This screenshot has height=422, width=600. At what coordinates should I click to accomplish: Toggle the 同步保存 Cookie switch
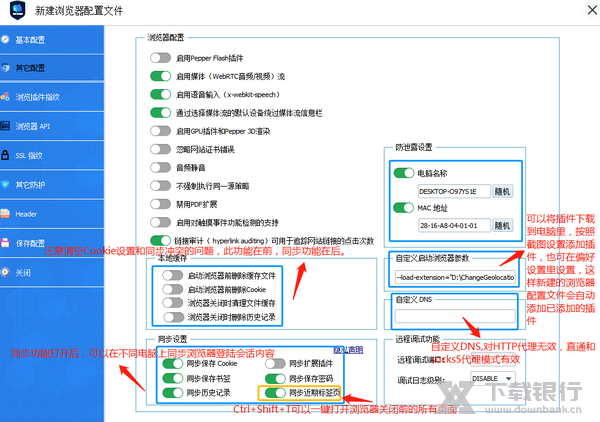tap(173, 363)
